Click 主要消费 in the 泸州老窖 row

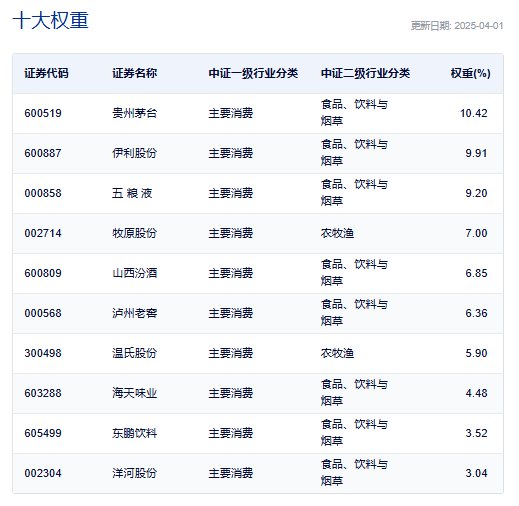[x=231, y=313]
